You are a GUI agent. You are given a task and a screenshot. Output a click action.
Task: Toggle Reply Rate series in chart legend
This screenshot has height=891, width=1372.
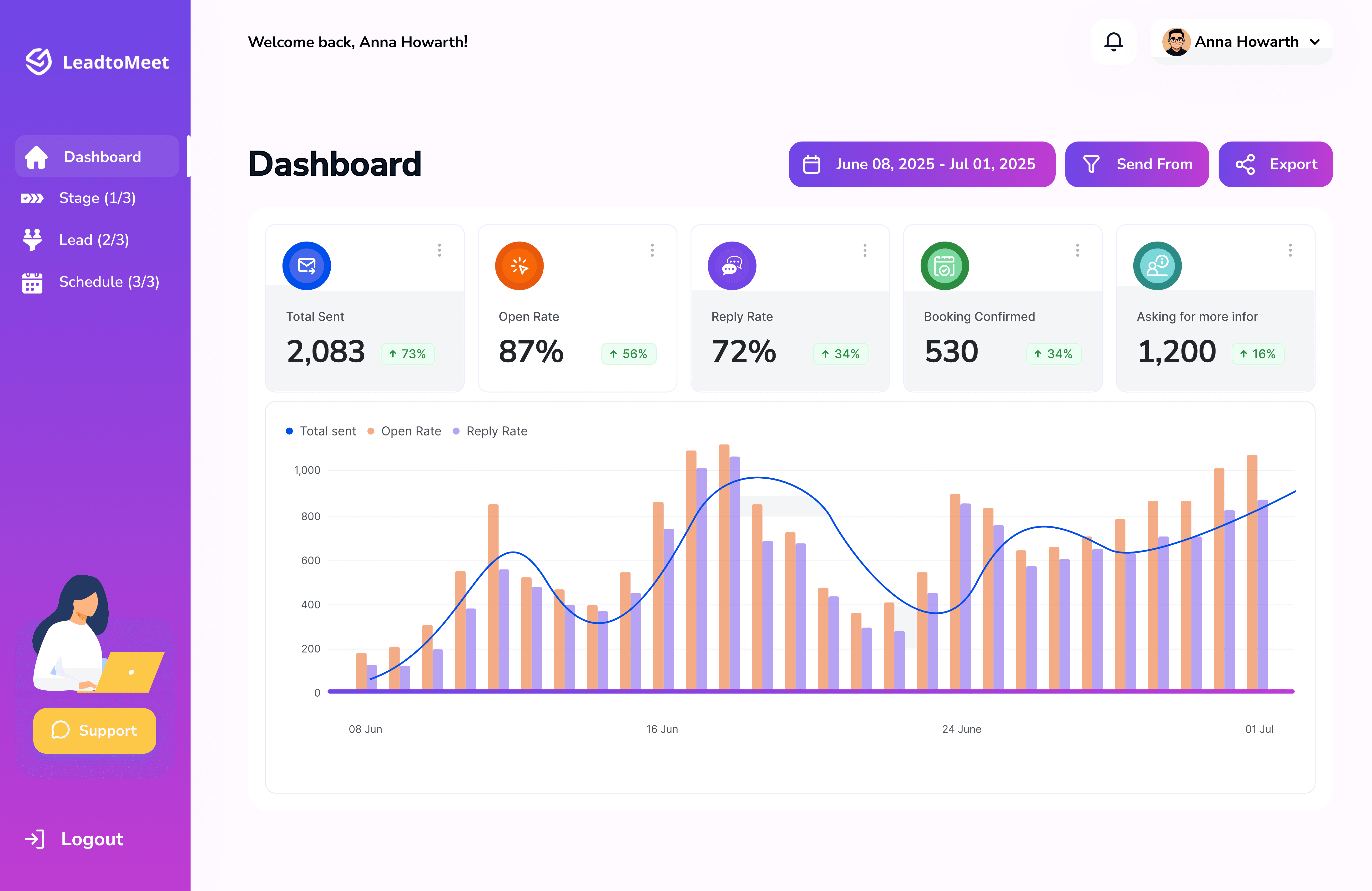pyautogui.click(x=490, y=431)
